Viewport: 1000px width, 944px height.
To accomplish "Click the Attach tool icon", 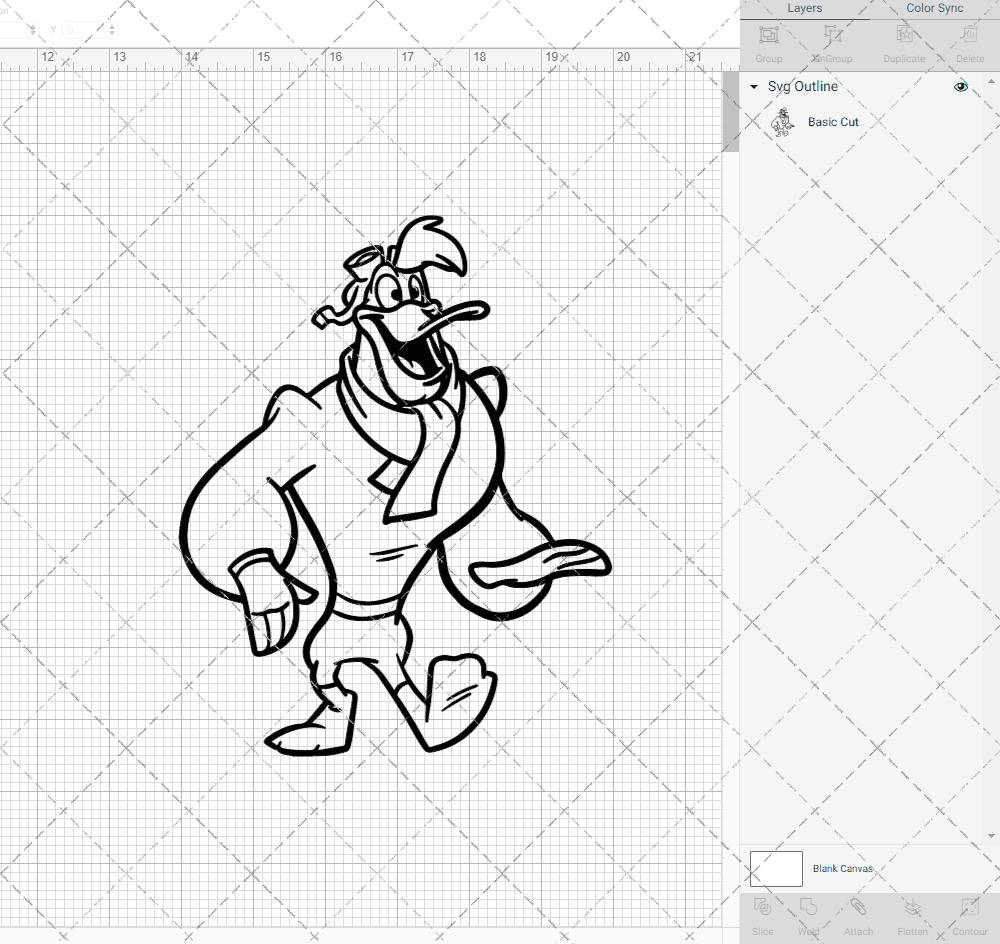I will point(858,908).
